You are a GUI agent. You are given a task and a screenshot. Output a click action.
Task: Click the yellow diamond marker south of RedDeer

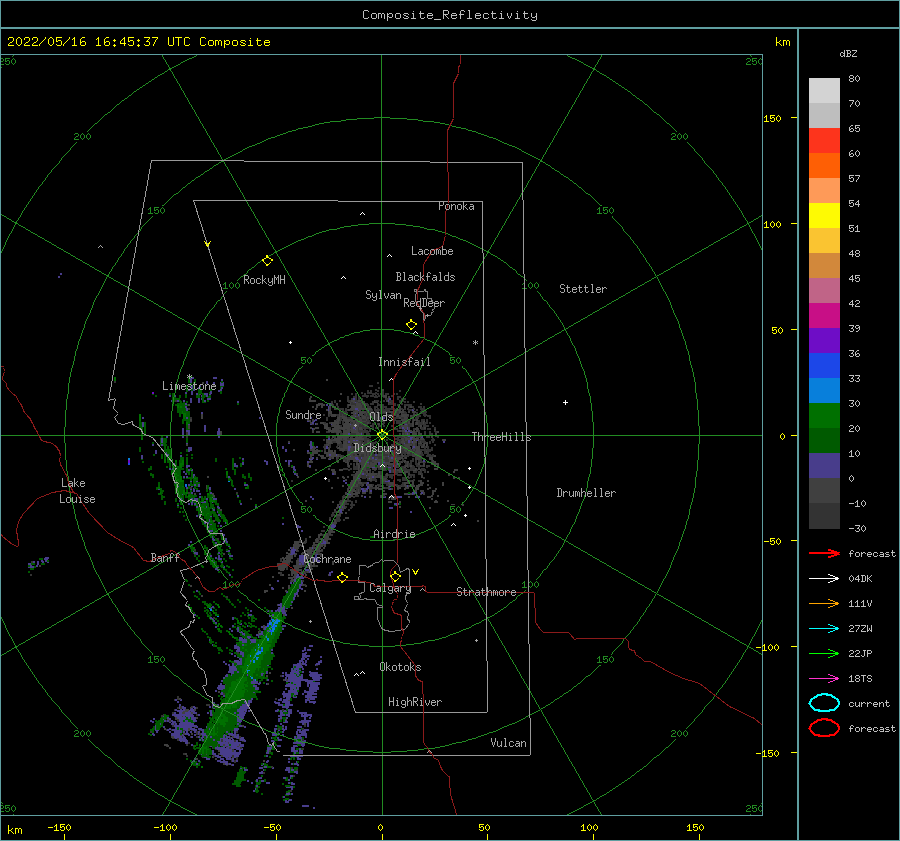[411, 325]
